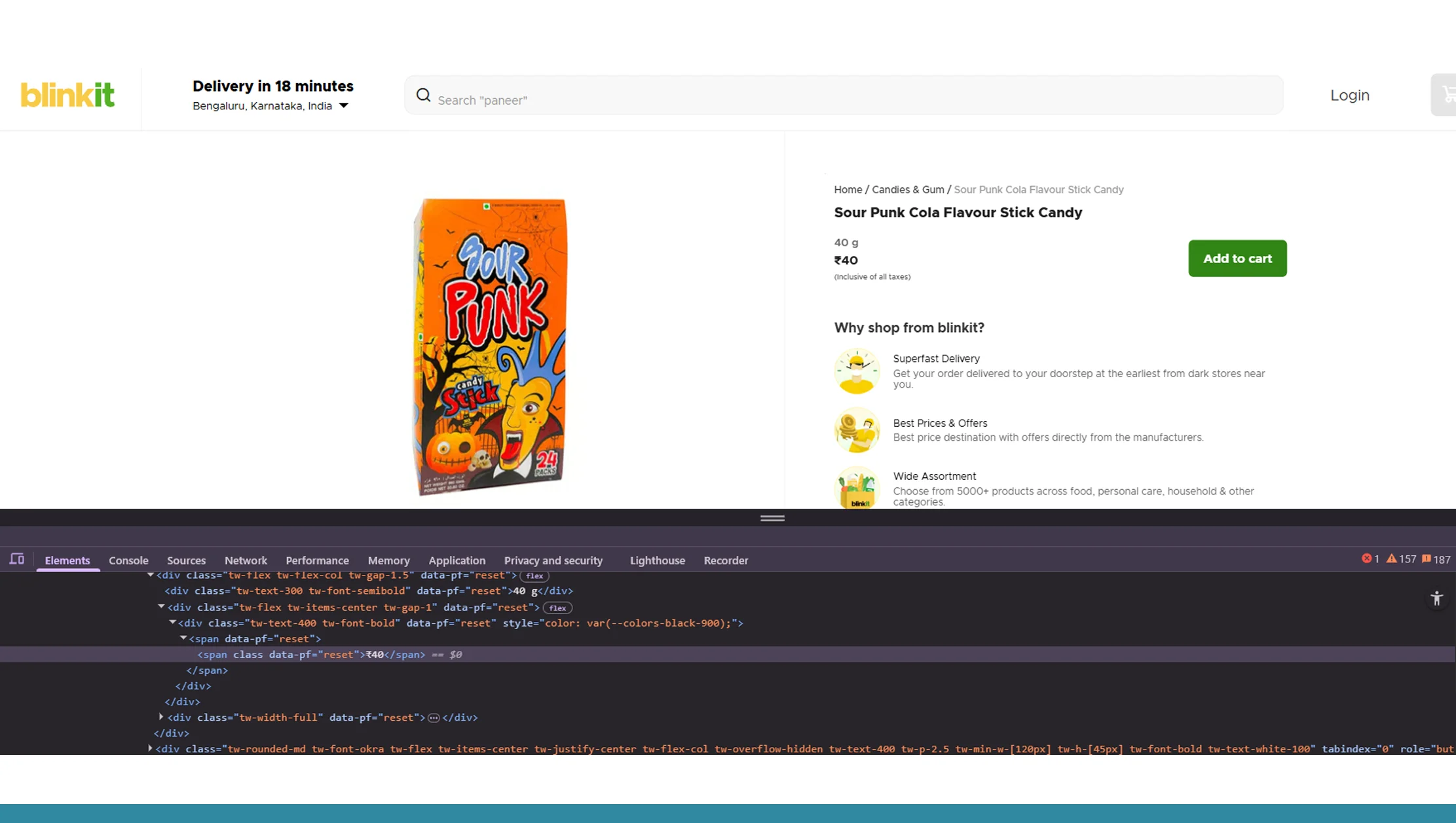This screenshot has height=823, width=1456.
Task: Click the warnings triangle icon
Action: (1391, 558)
